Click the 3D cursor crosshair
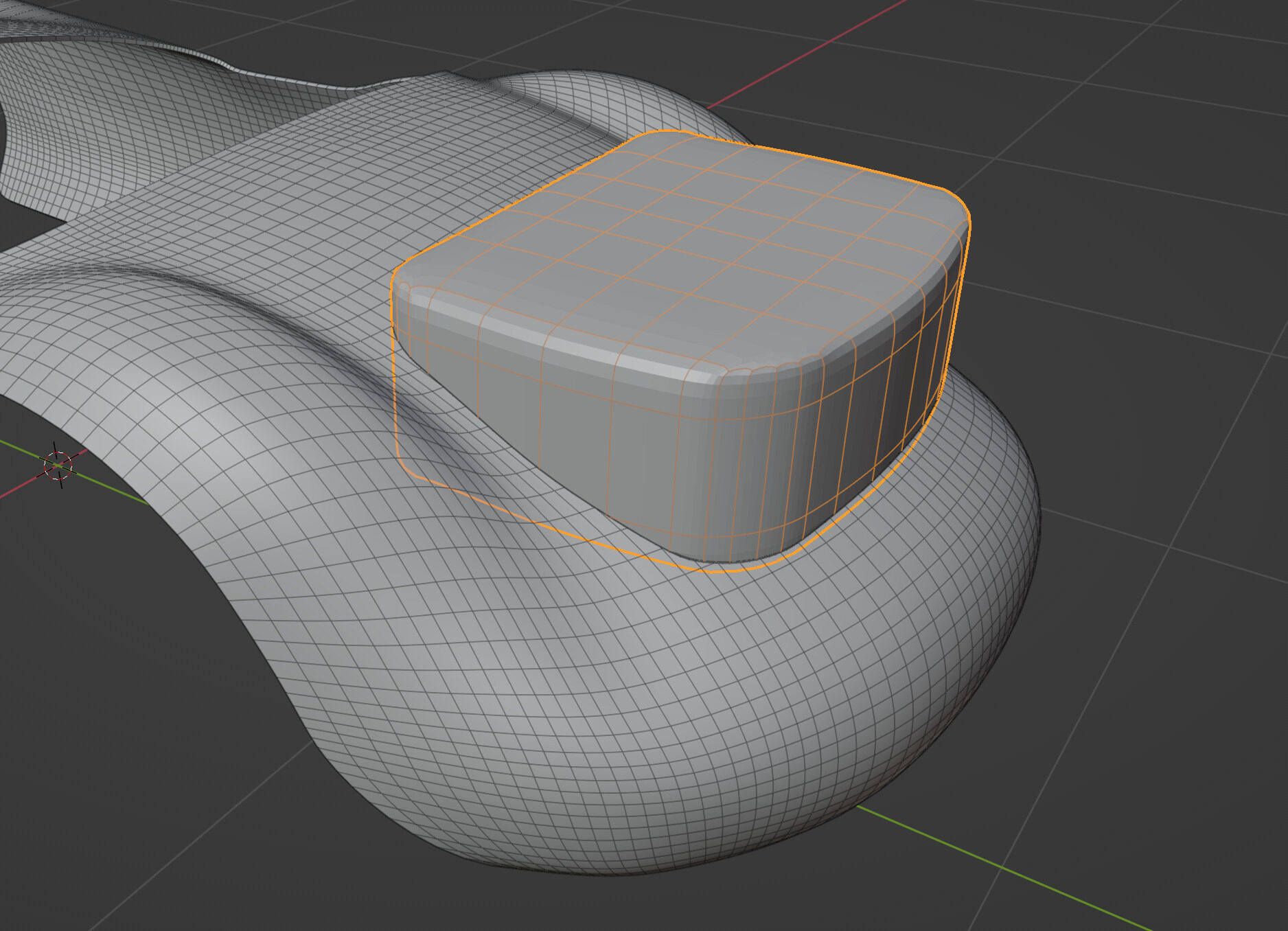The height and width of the screenshot is (931, 1288). coord(58,466)
